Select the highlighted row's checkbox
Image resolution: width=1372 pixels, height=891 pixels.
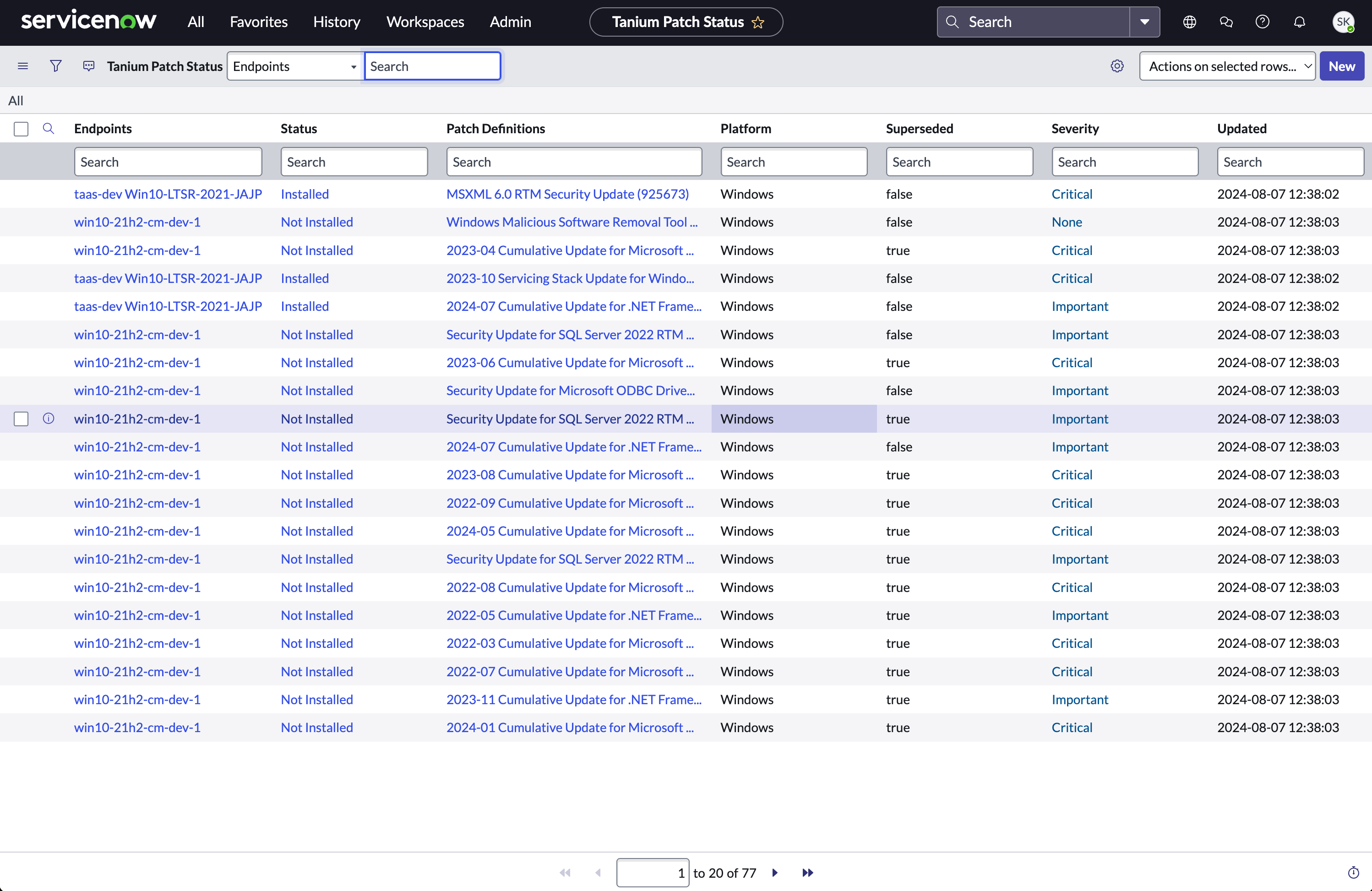22,419
